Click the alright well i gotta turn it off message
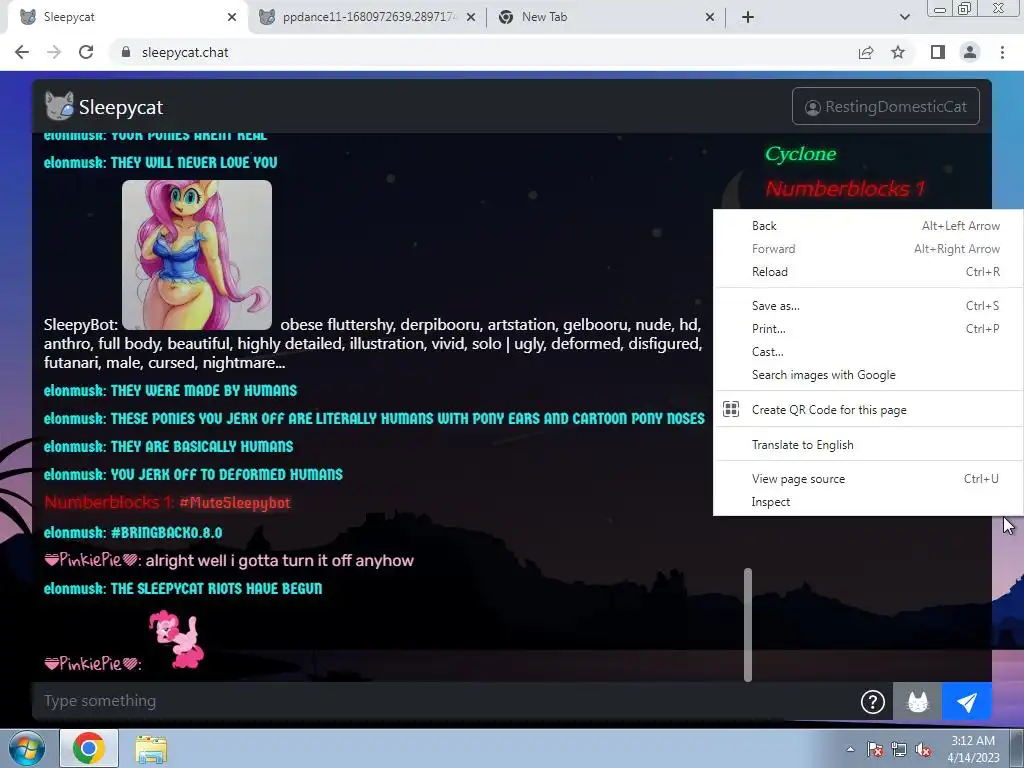This screenshot has width=1024, height=768. tap(280, 560)
